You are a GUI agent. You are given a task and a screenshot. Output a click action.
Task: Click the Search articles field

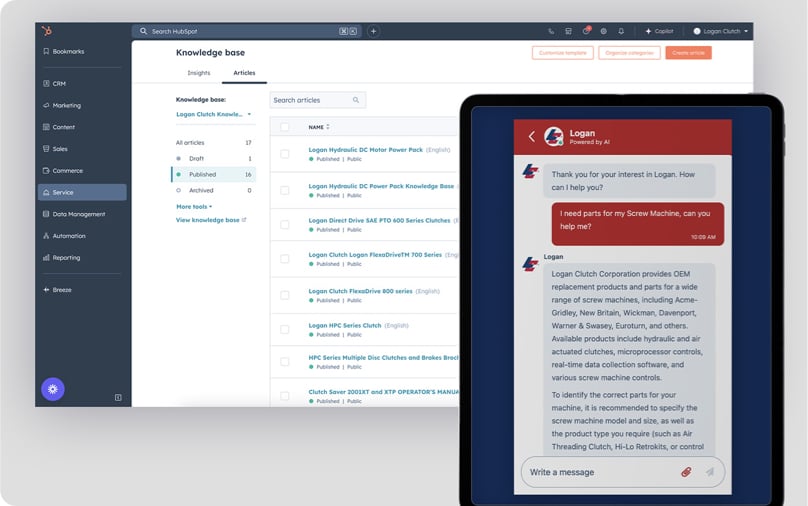point(312,100)
